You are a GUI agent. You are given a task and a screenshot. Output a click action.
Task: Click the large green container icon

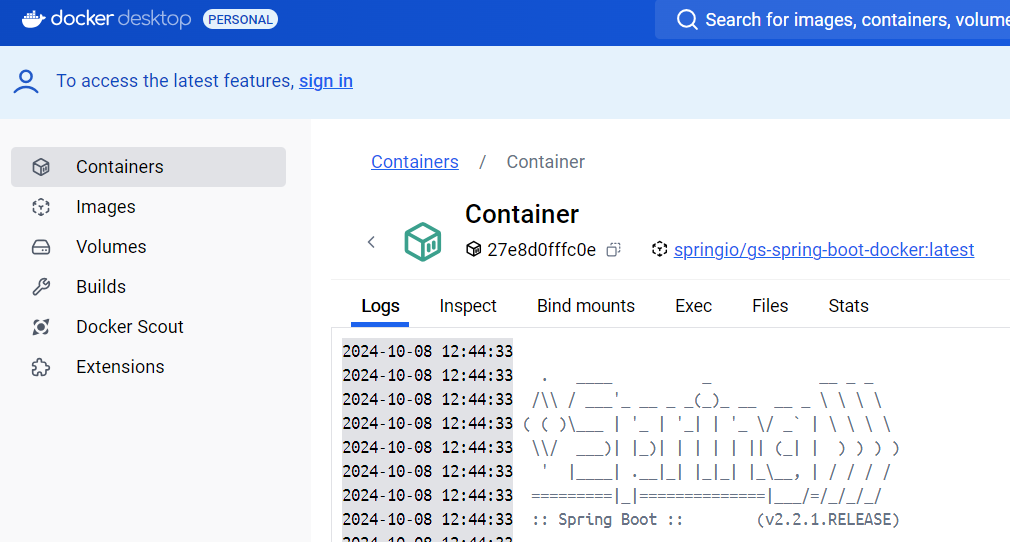[x=423, y=242]
